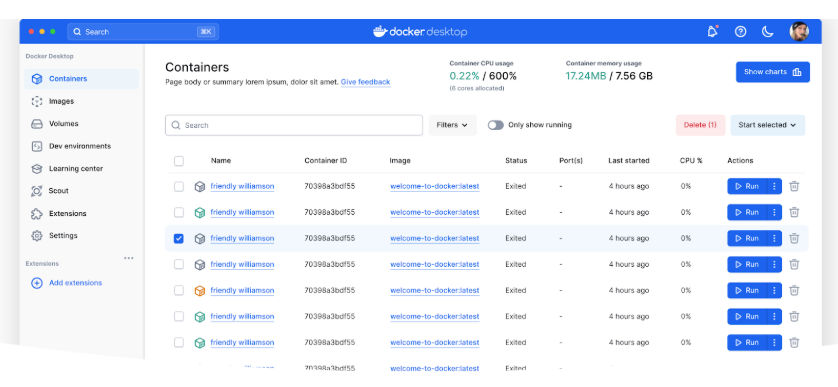Open the Give feedback link
838x387 pixels.
tap(366, 82)
